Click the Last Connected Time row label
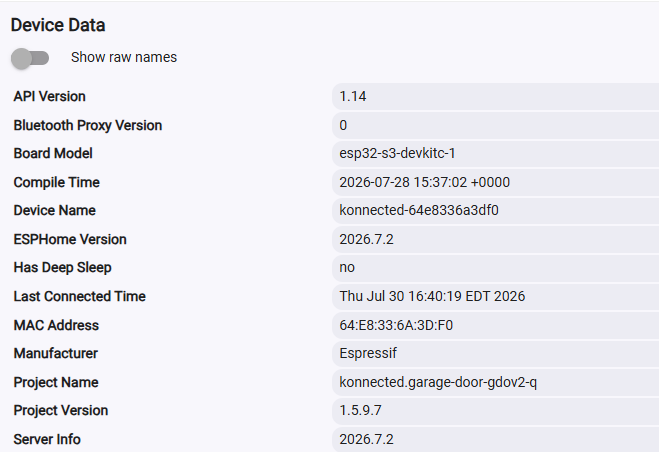This screenshot has width=659, height=452. click(x=79, y=296)
